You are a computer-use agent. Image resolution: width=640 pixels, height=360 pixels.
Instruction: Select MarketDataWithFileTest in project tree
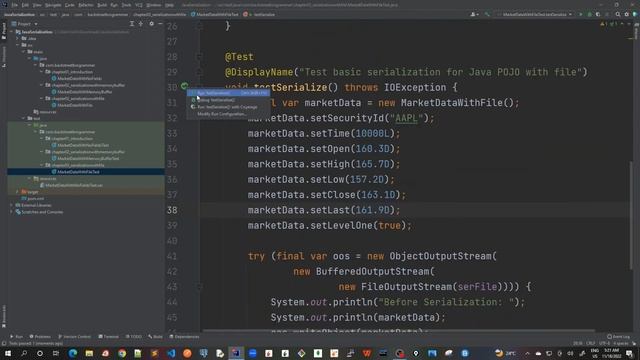tap(78, 172)
